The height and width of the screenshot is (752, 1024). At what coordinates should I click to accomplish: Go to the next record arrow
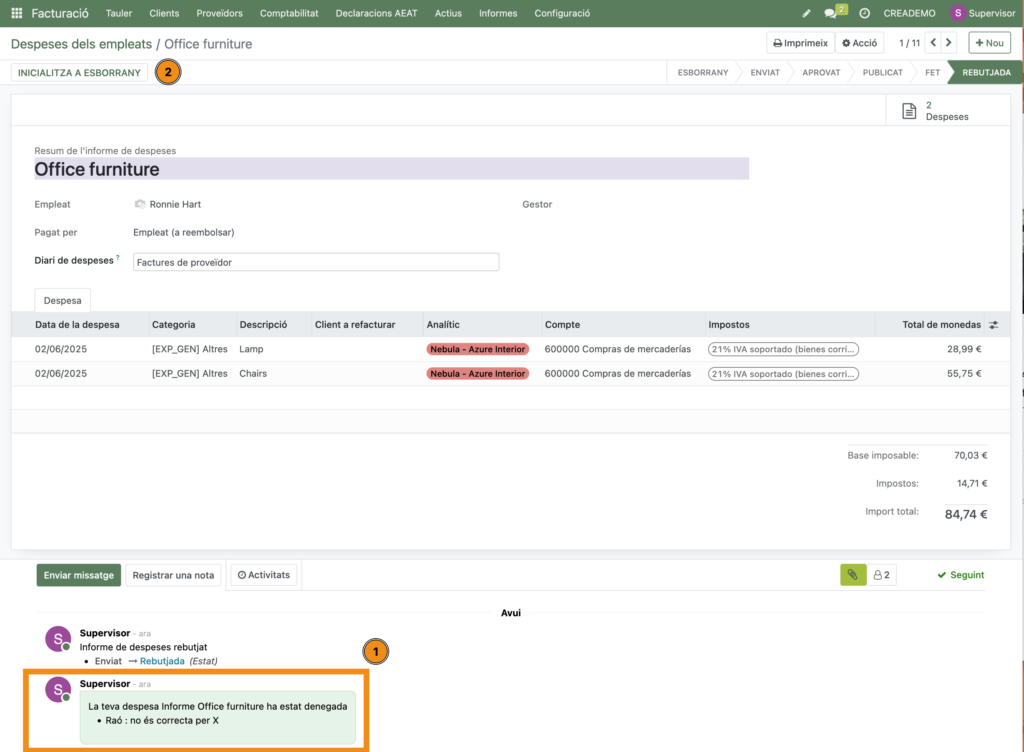[949, 43]
